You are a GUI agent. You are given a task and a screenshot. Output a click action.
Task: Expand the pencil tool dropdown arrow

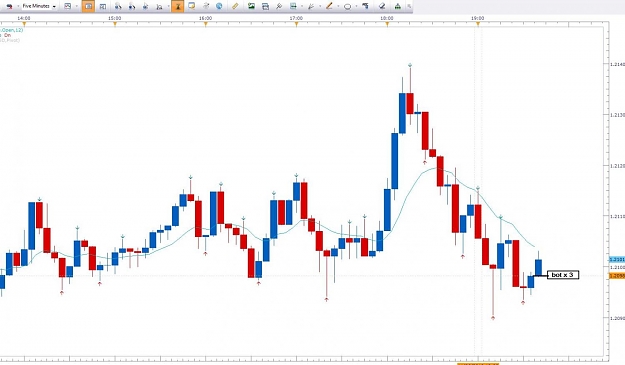click(338, 6)
